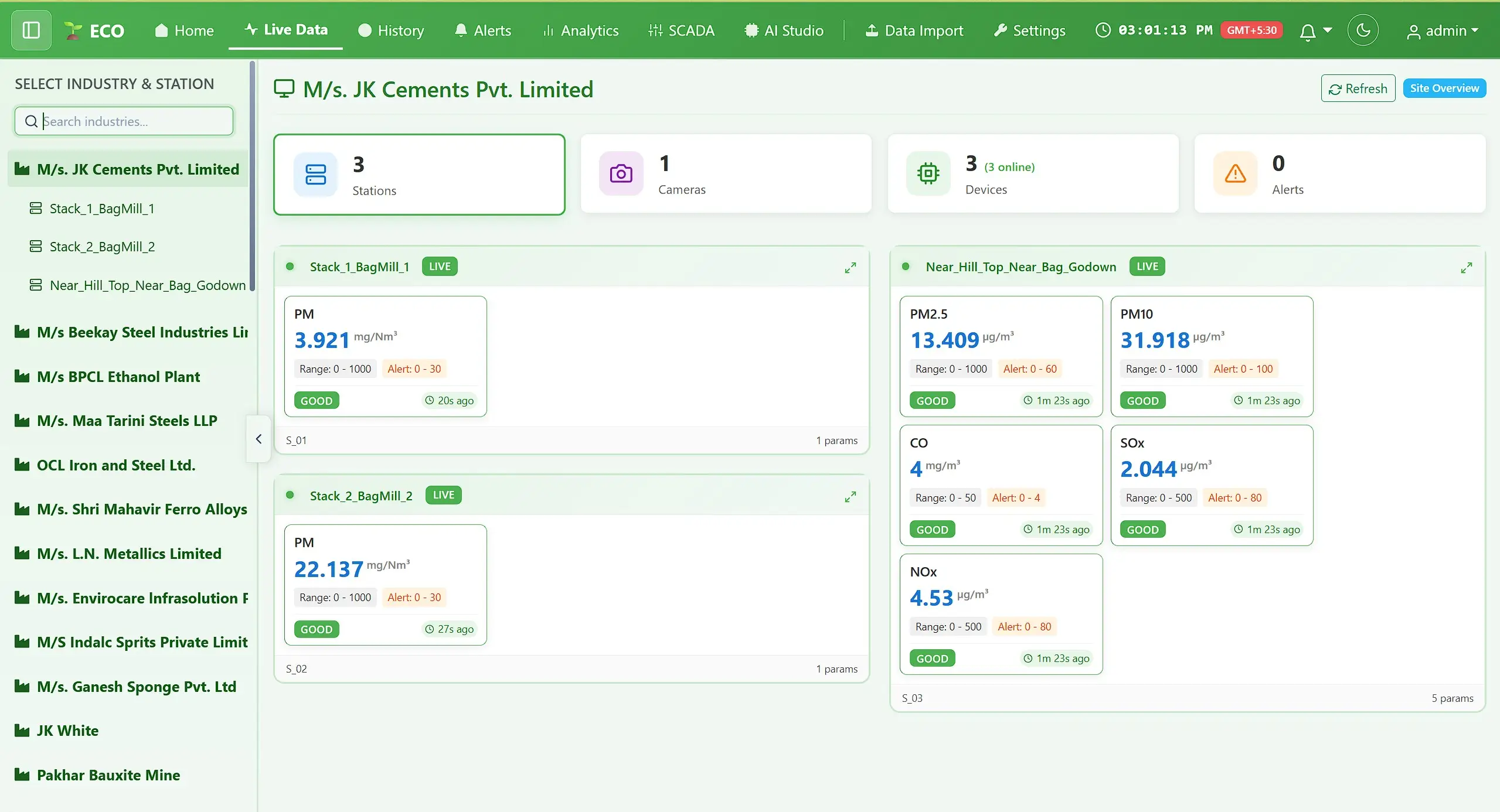
Task: Select M/s. JK Cements Pvt. Limited industry
Action: [x=127, y=169]
